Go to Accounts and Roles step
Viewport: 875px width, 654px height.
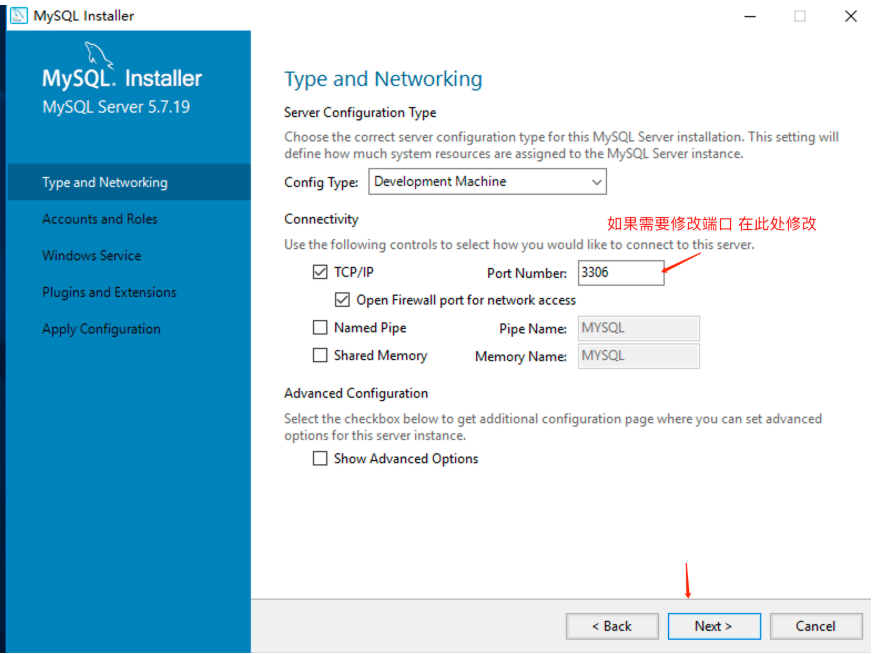point(100,219)
